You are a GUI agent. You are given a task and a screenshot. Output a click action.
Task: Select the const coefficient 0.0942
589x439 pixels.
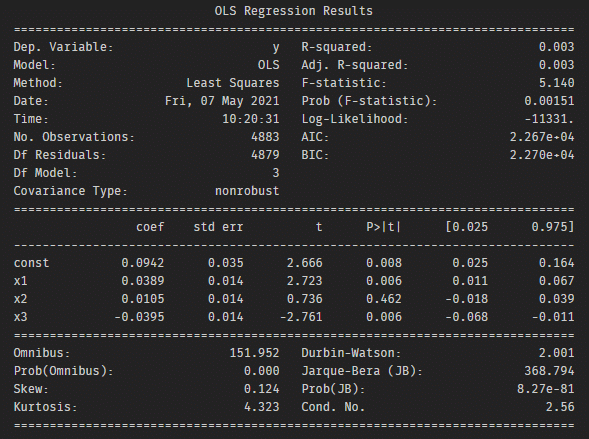(143, 263)
